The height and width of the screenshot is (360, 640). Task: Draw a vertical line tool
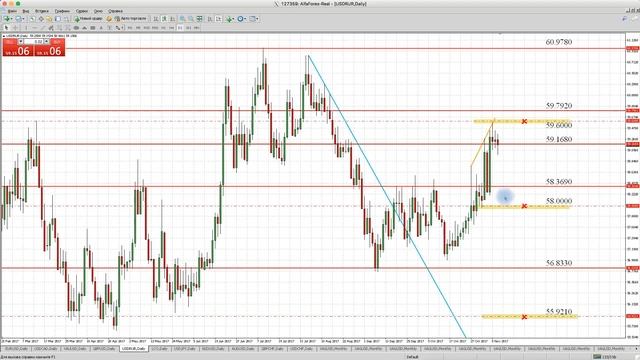(x=26, y=28)
